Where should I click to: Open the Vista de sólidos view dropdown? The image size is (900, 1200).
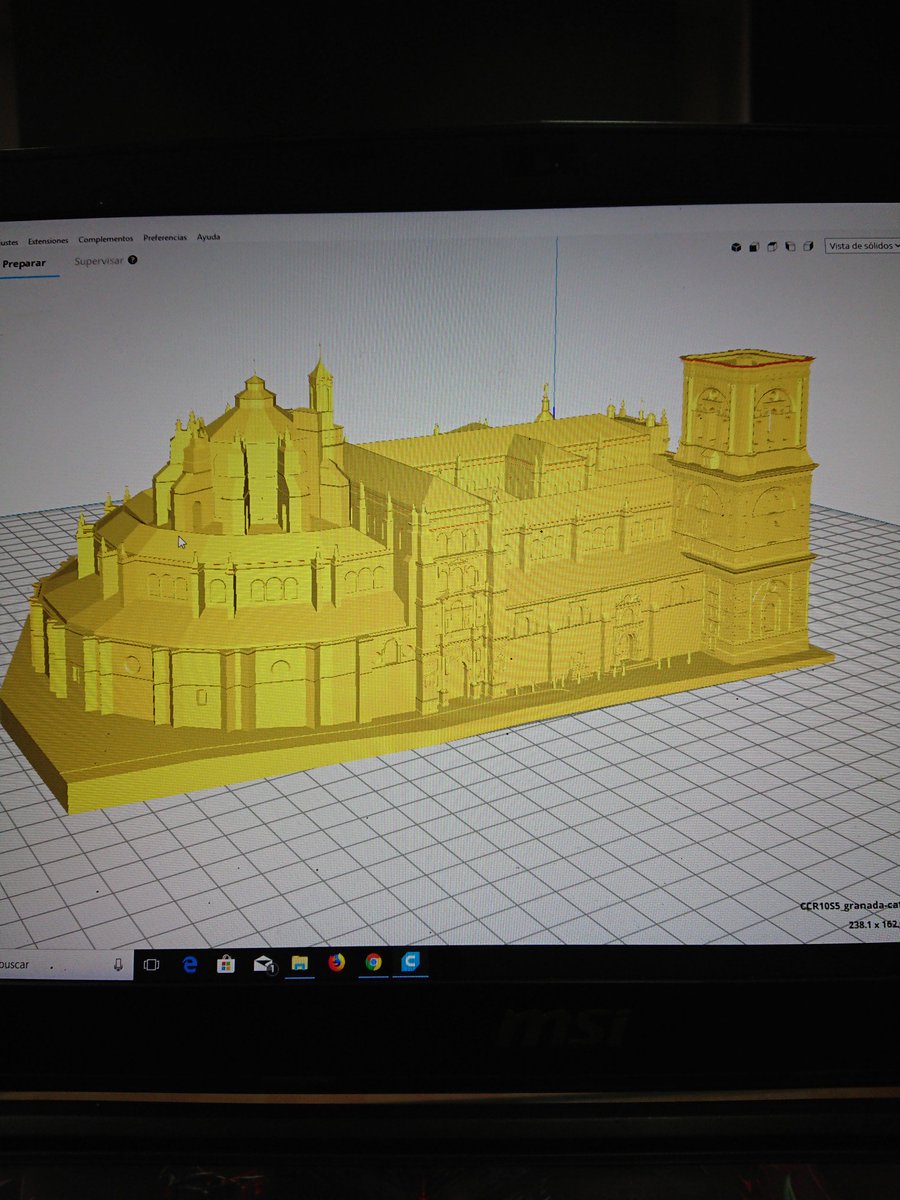862,245
